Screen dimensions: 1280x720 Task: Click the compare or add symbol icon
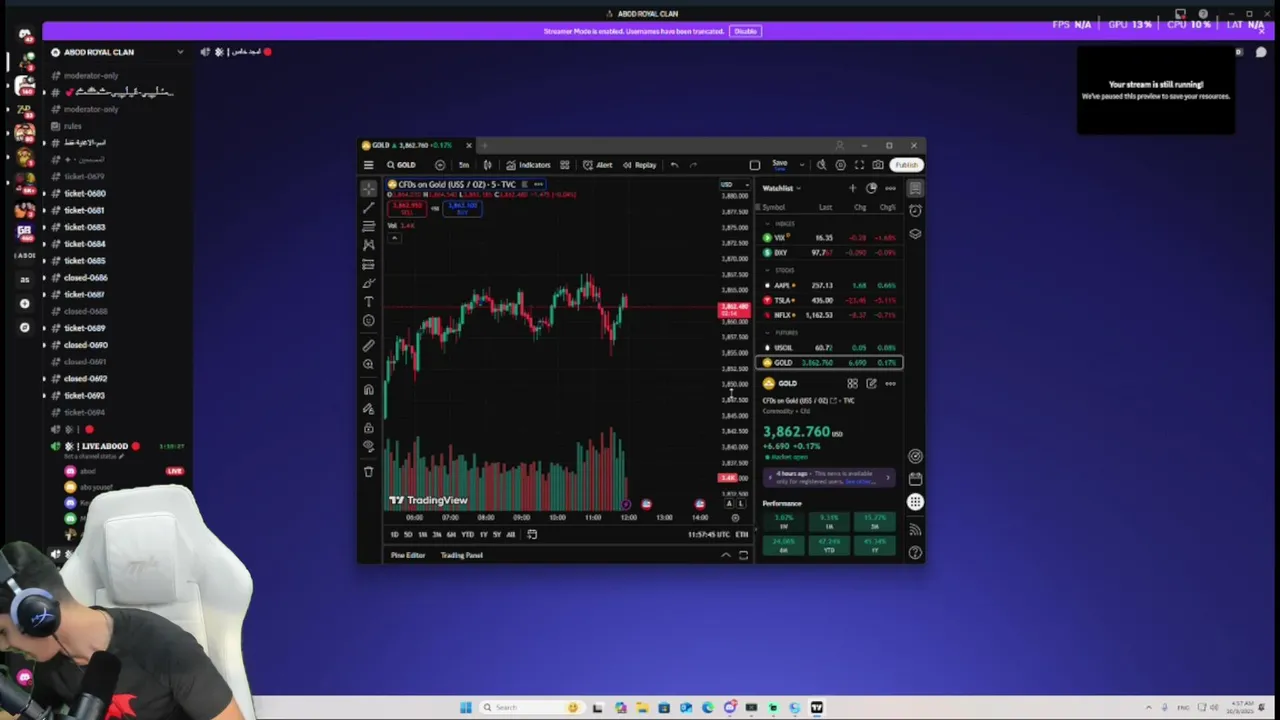click(x=440, y=165)
